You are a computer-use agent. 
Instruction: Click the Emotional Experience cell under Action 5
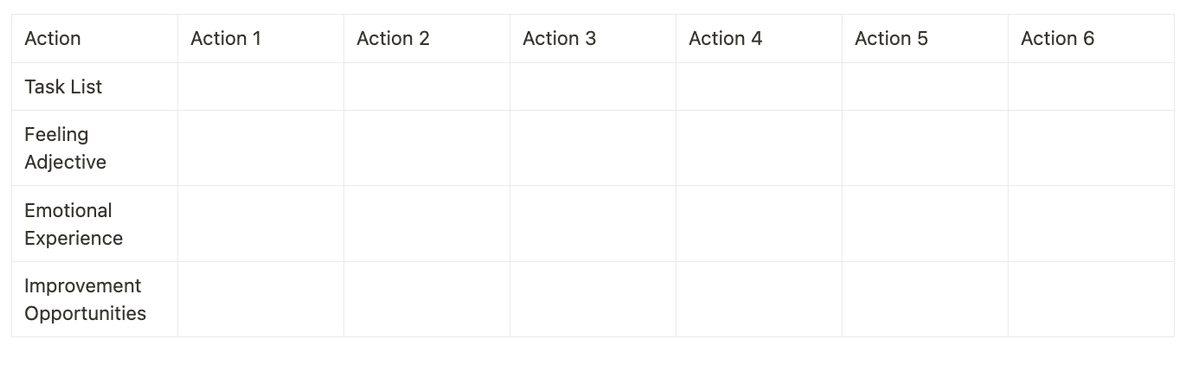[x=925, y=224]
